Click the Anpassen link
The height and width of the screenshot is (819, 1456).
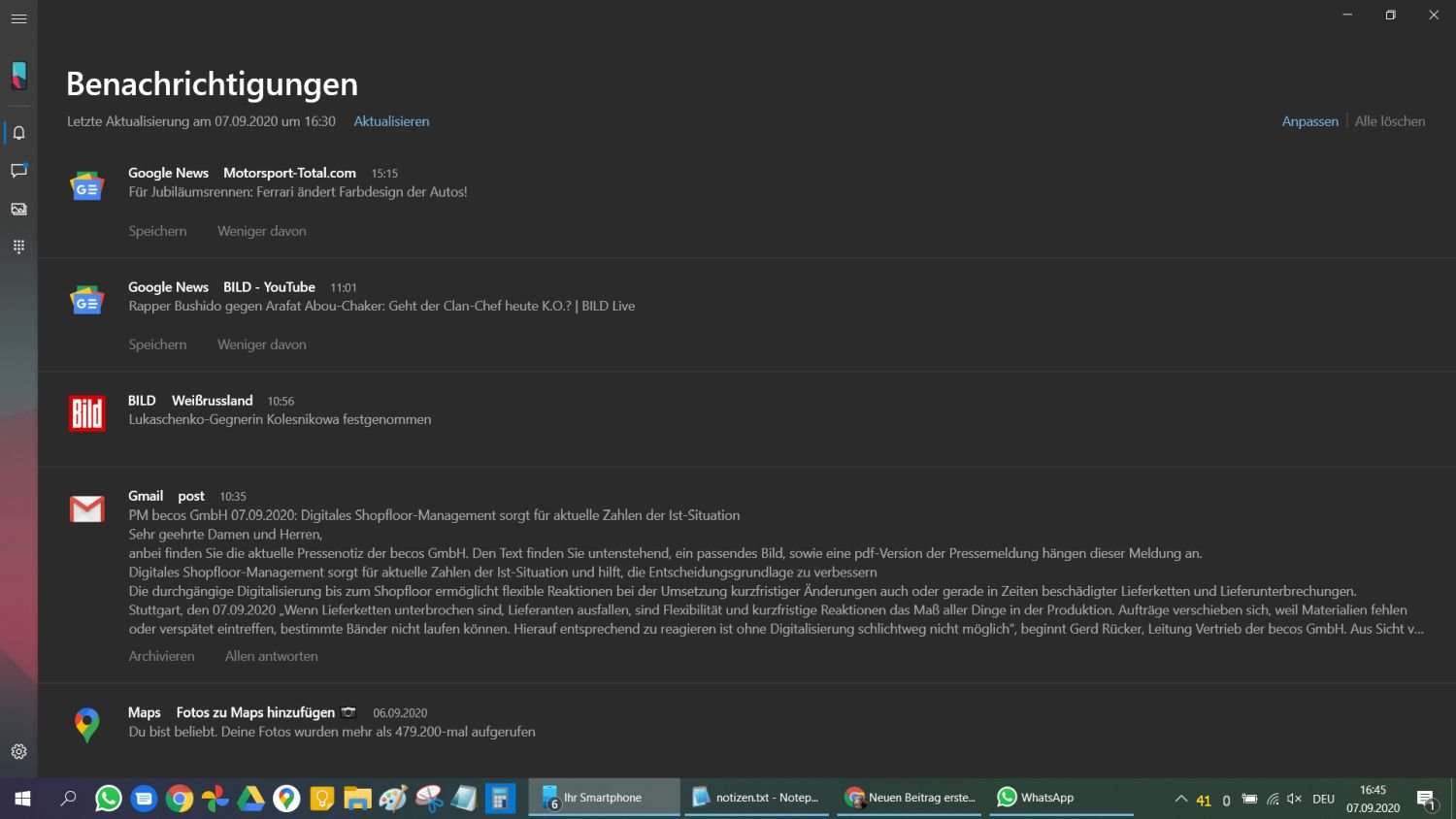(x=1309, y=121)
